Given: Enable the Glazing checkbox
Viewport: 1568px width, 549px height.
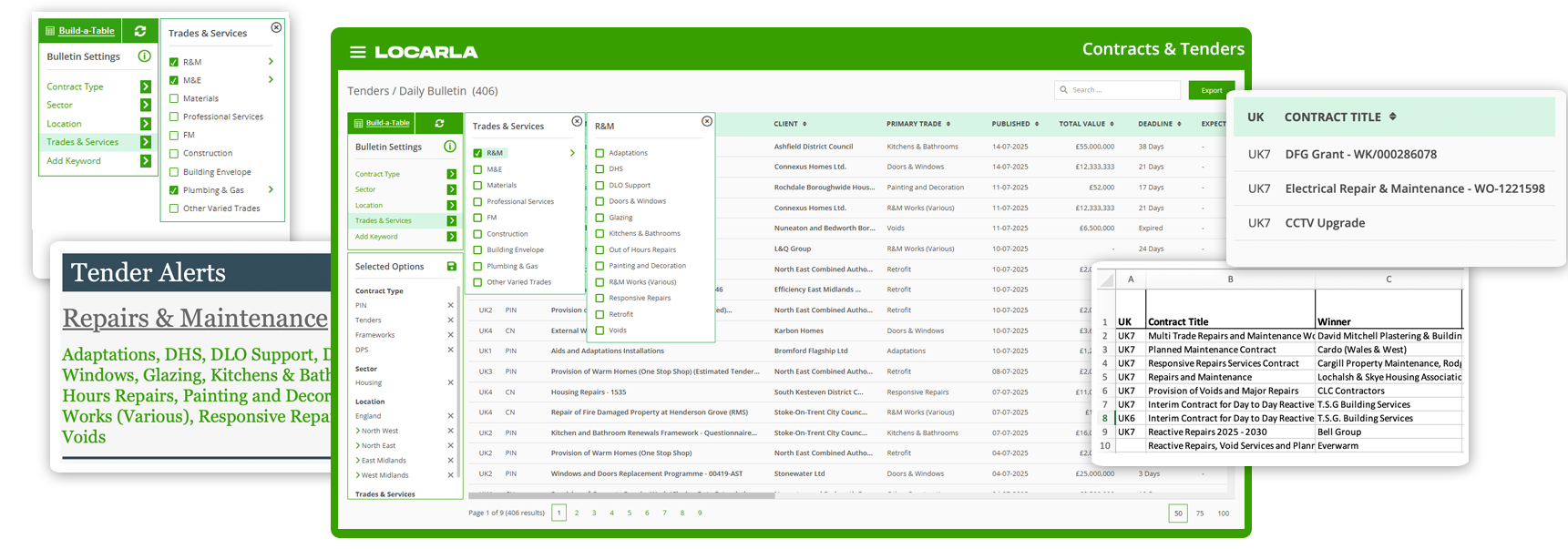Looking at the screenshot, I should pyautogui.click(x=600, y=218).
